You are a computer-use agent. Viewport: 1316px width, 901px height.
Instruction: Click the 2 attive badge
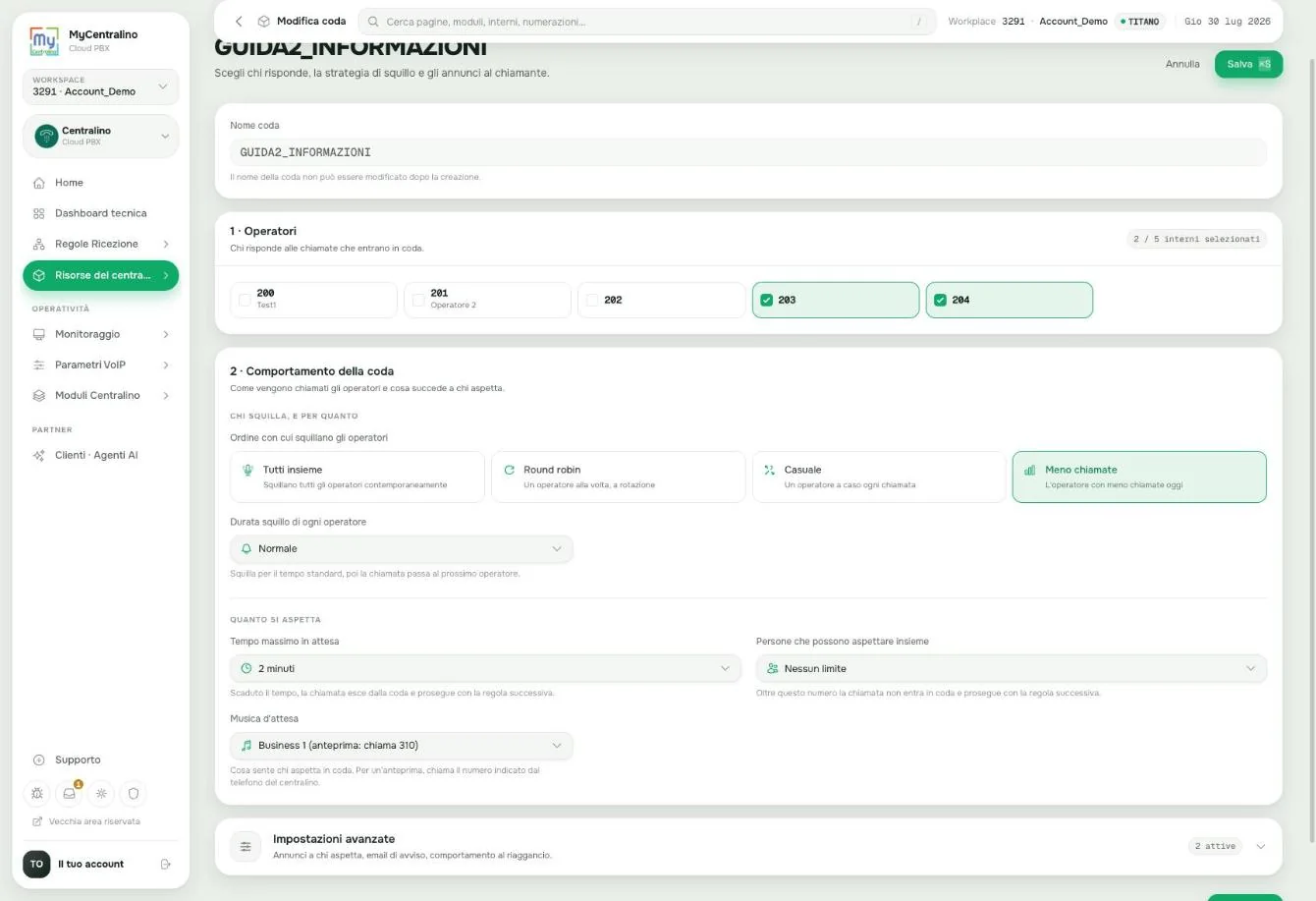click(x=1215, y=846)
